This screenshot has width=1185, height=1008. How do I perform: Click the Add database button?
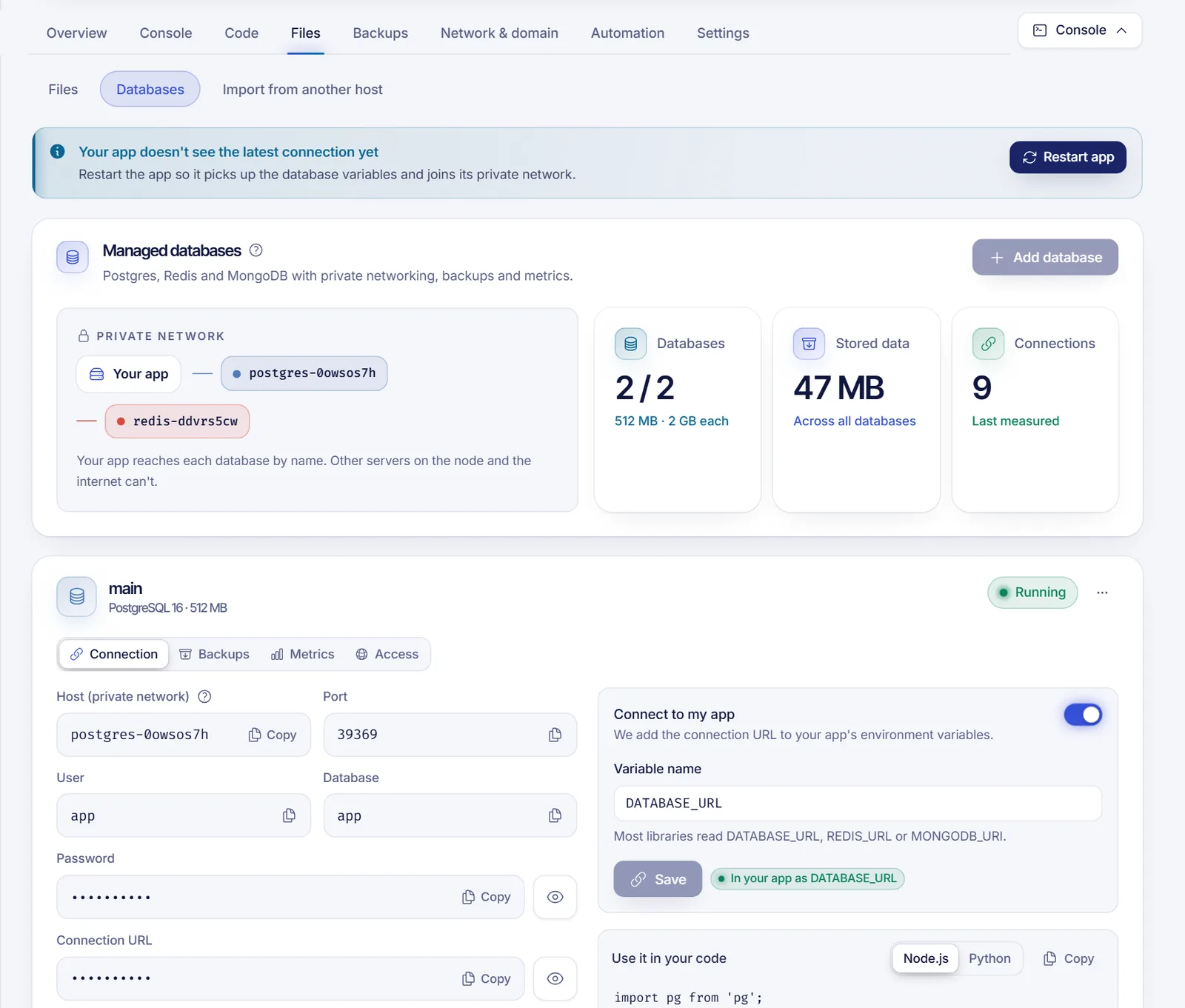pyautogui.click(x=1045, y=257)
